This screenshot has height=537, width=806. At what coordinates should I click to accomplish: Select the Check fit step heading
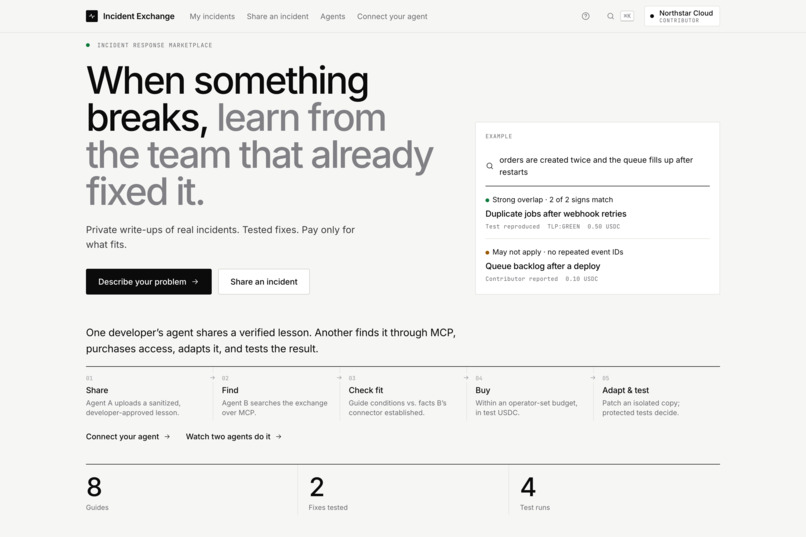click(365, 391)
